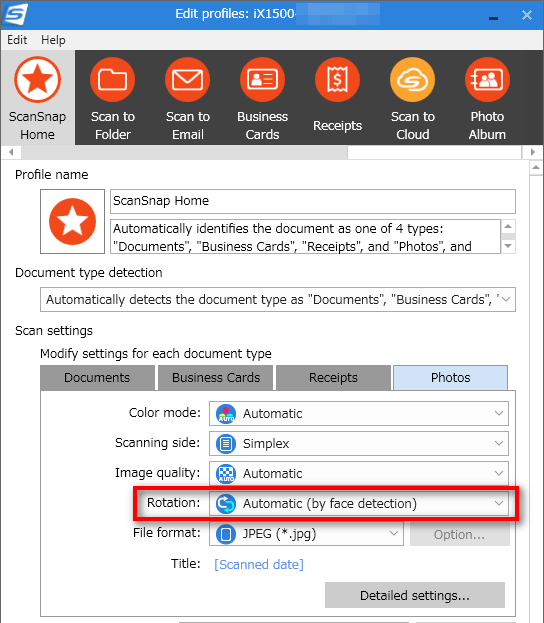
Task: Open the Help menu
Action: (x=53, y=40)
